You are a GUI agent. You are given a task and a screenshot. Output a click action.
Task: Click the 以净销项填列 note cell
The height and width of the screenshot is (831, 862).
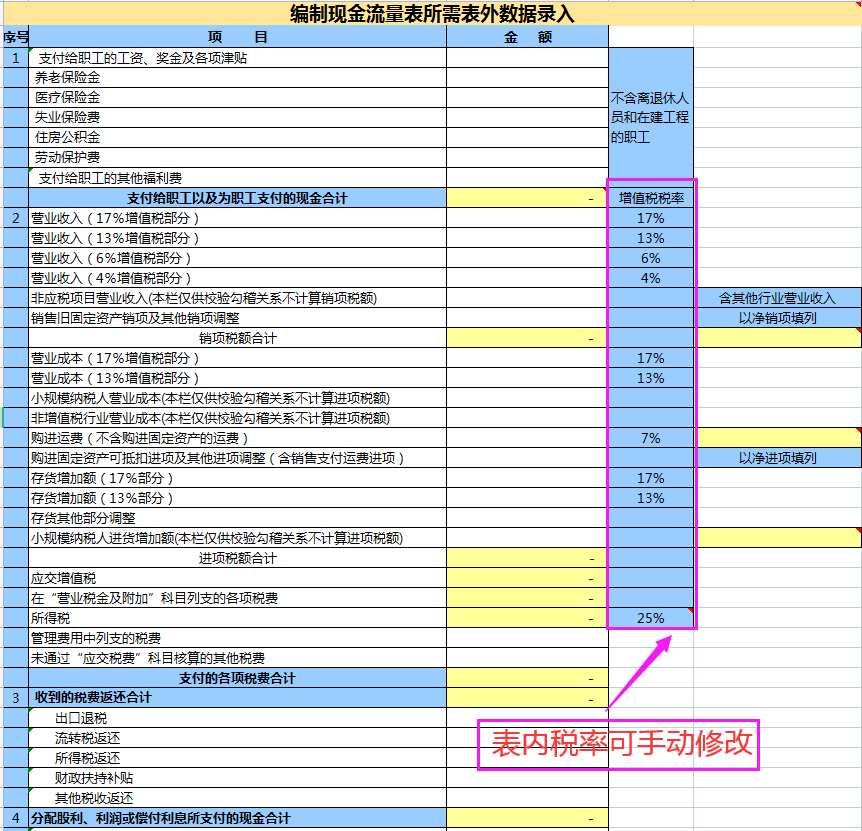pos(777,318)
